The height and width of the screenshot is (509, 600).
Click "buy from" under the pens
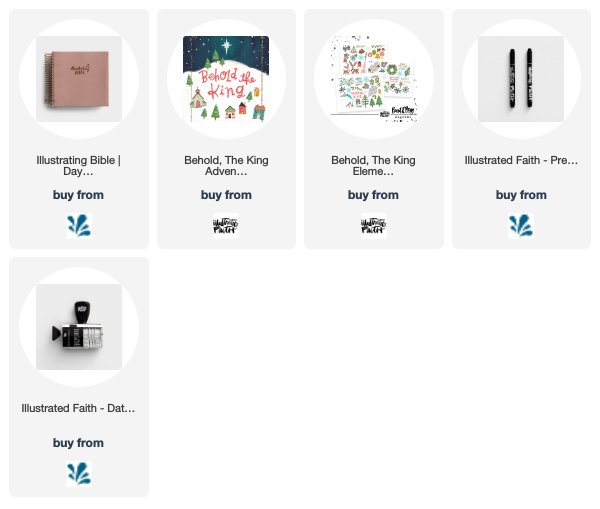point(521,195)
